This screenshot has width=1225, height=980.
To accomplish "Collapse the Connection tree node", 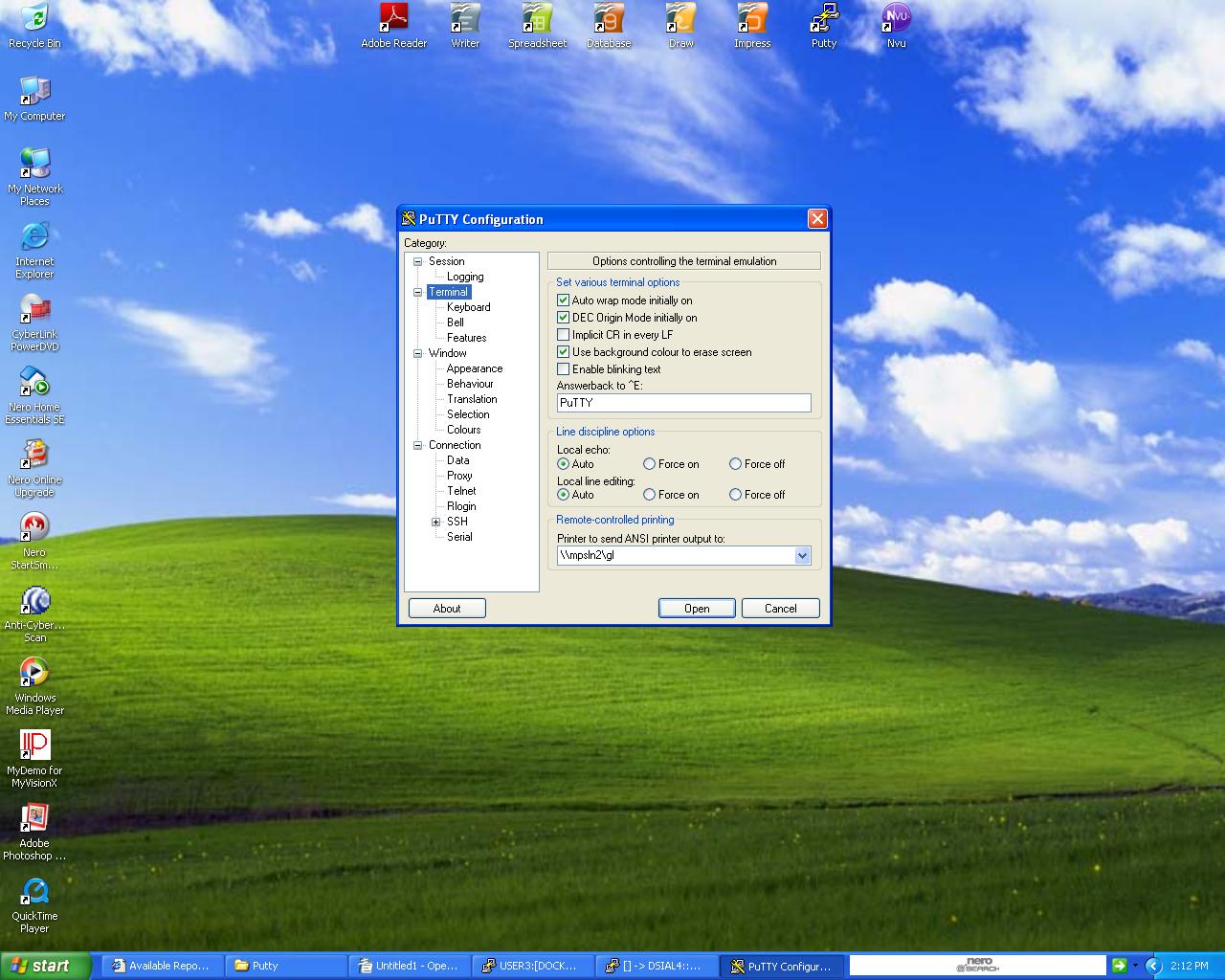I will (x=417, y=445).
